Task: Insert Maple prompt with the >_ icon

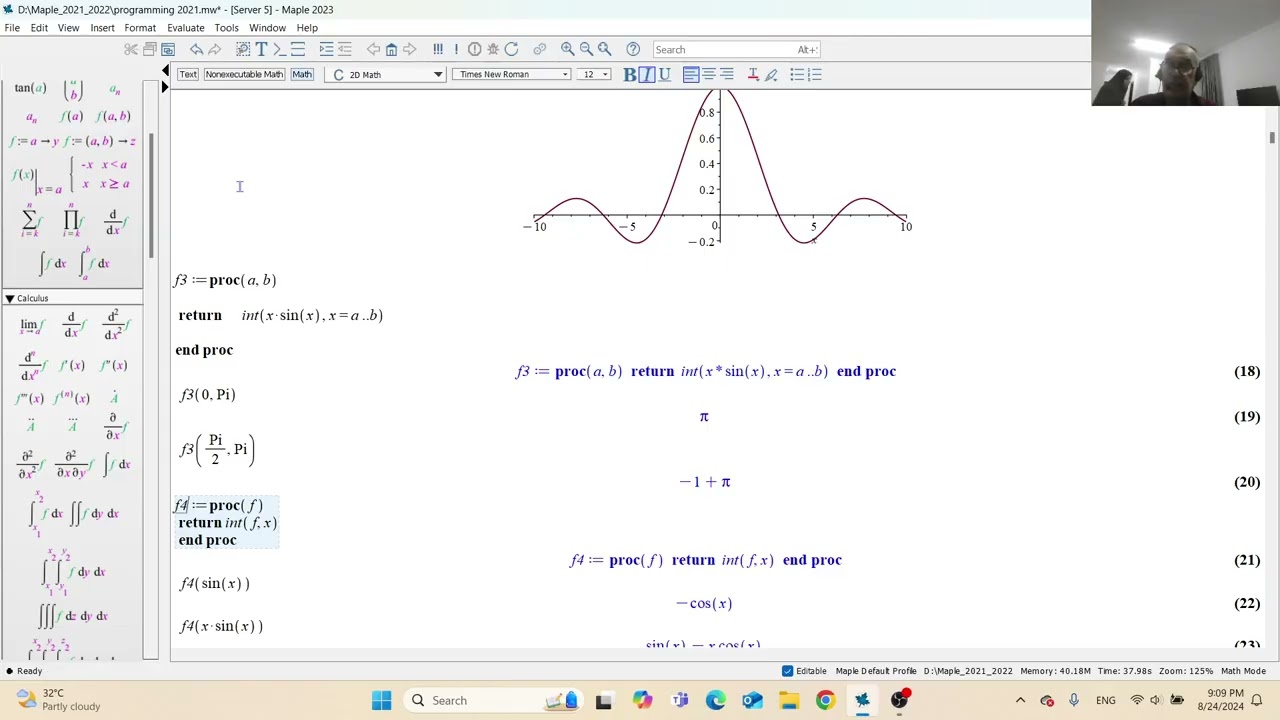Action: 279,49
